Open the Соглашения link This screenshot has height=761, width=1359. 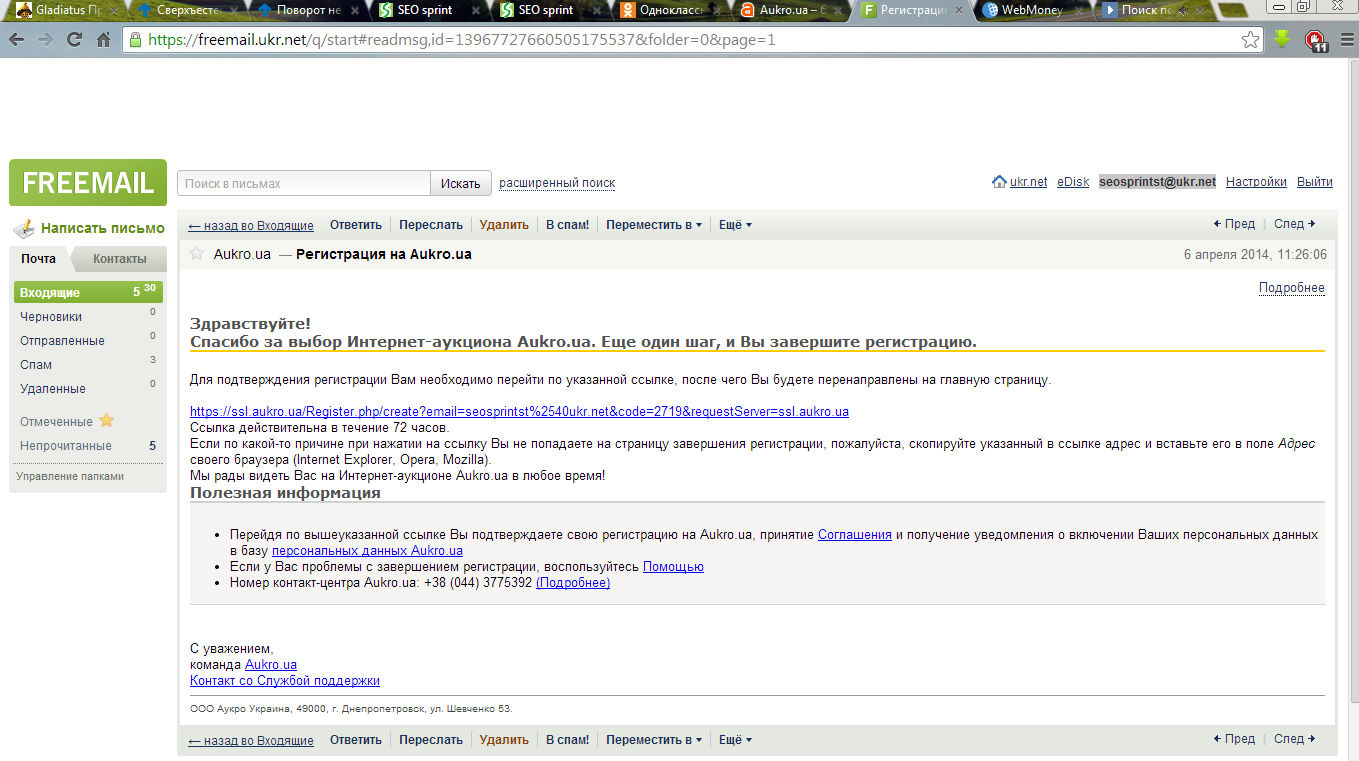click(x=855, y=534)
